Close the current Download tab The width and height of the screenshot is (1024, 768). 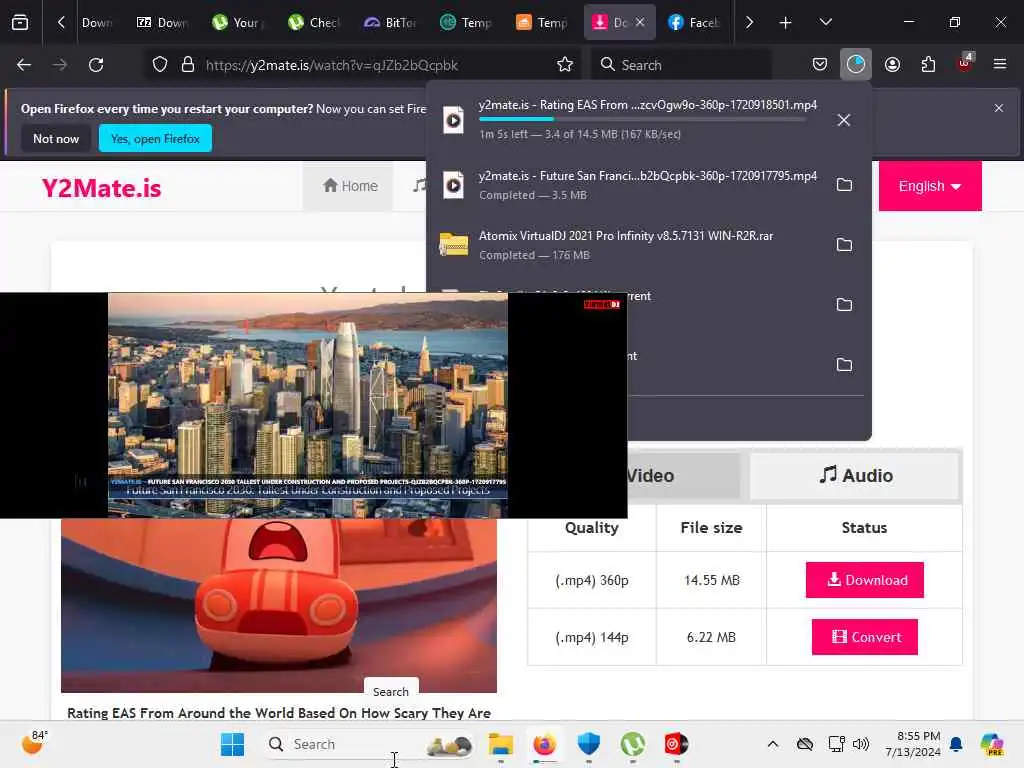(x=640, y=23)
